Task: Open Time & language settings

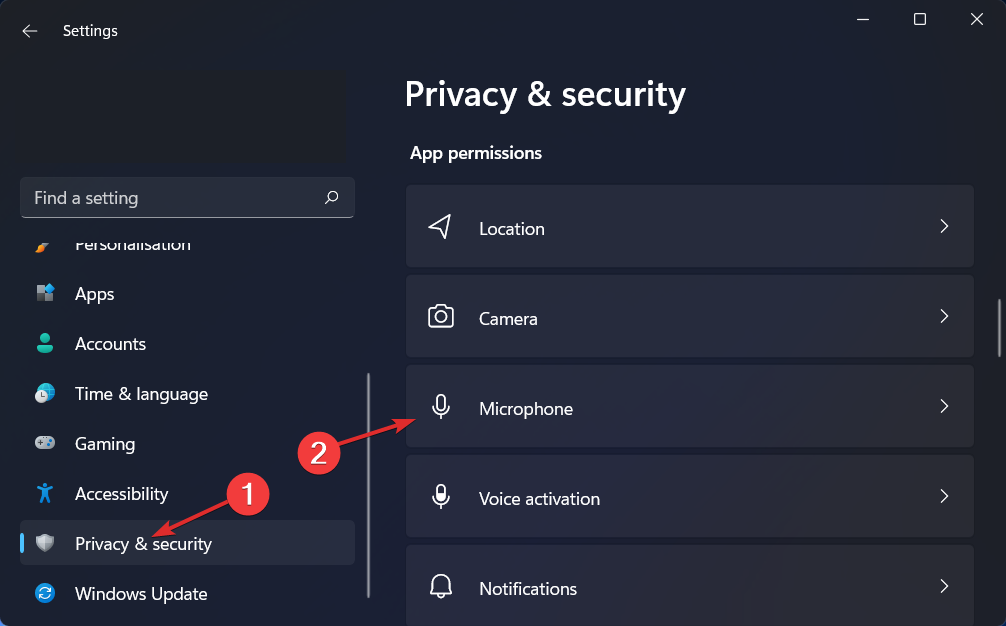Action: (141, 394)
